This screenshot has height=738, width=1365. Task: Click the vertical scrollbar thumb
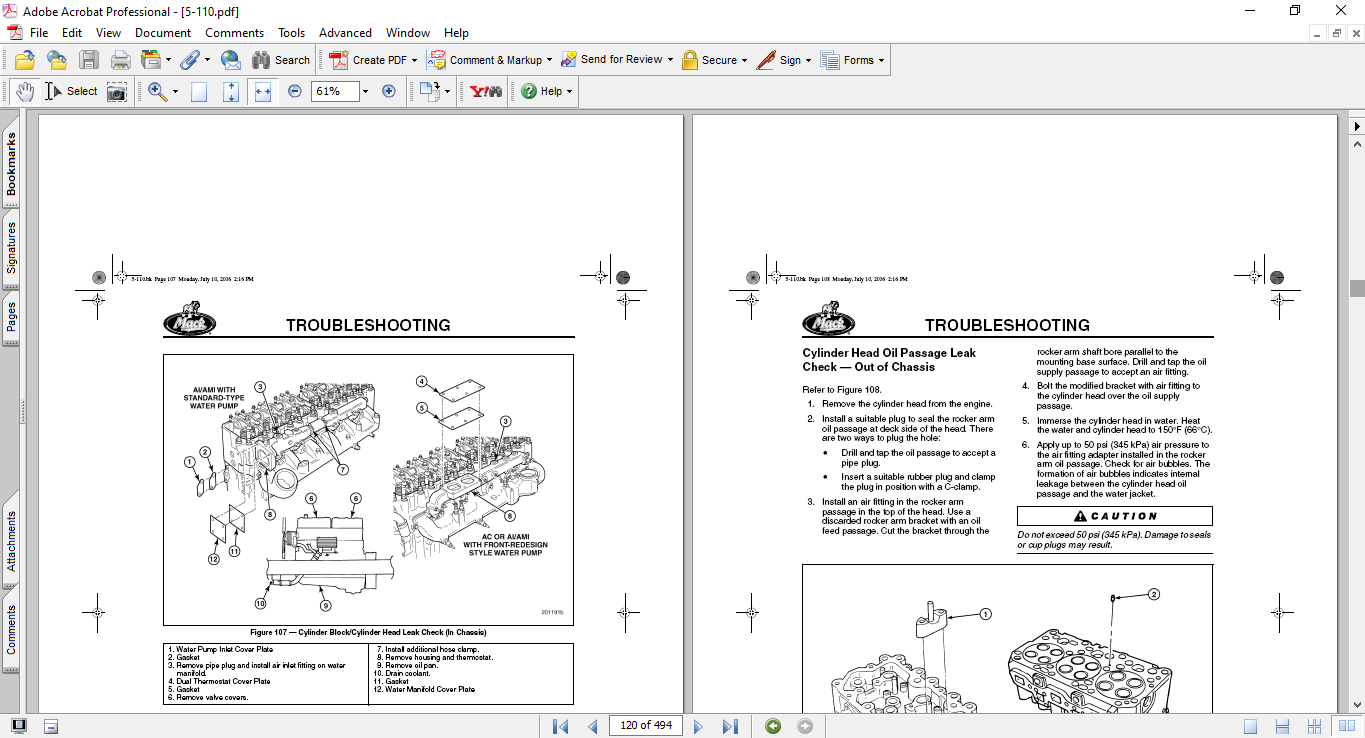coord(1357,289)
